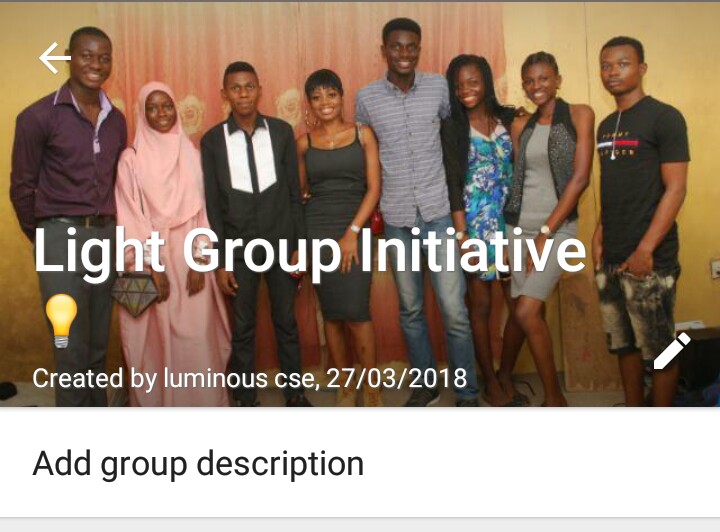Tap the Created by luminous cse line
Image resolution: width=720 pixels, height=532 pixels.
tap(249, 379)
